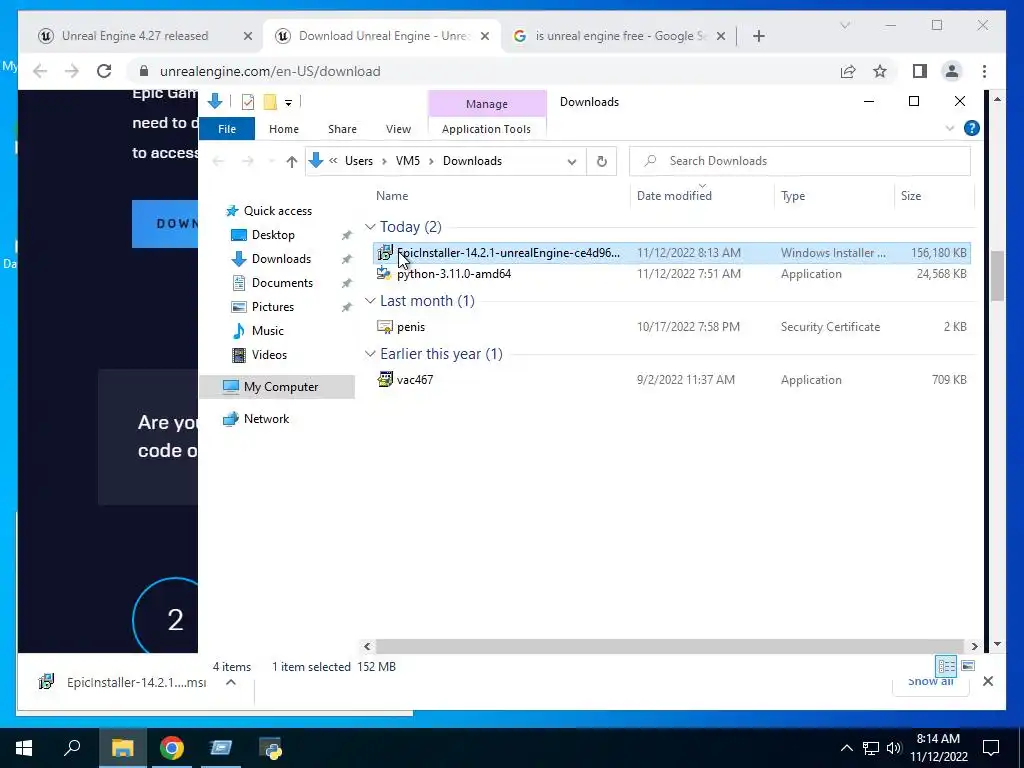The image size is (1024, 768).
Task: Reload the Chrome page
Action: coord(104,71)
